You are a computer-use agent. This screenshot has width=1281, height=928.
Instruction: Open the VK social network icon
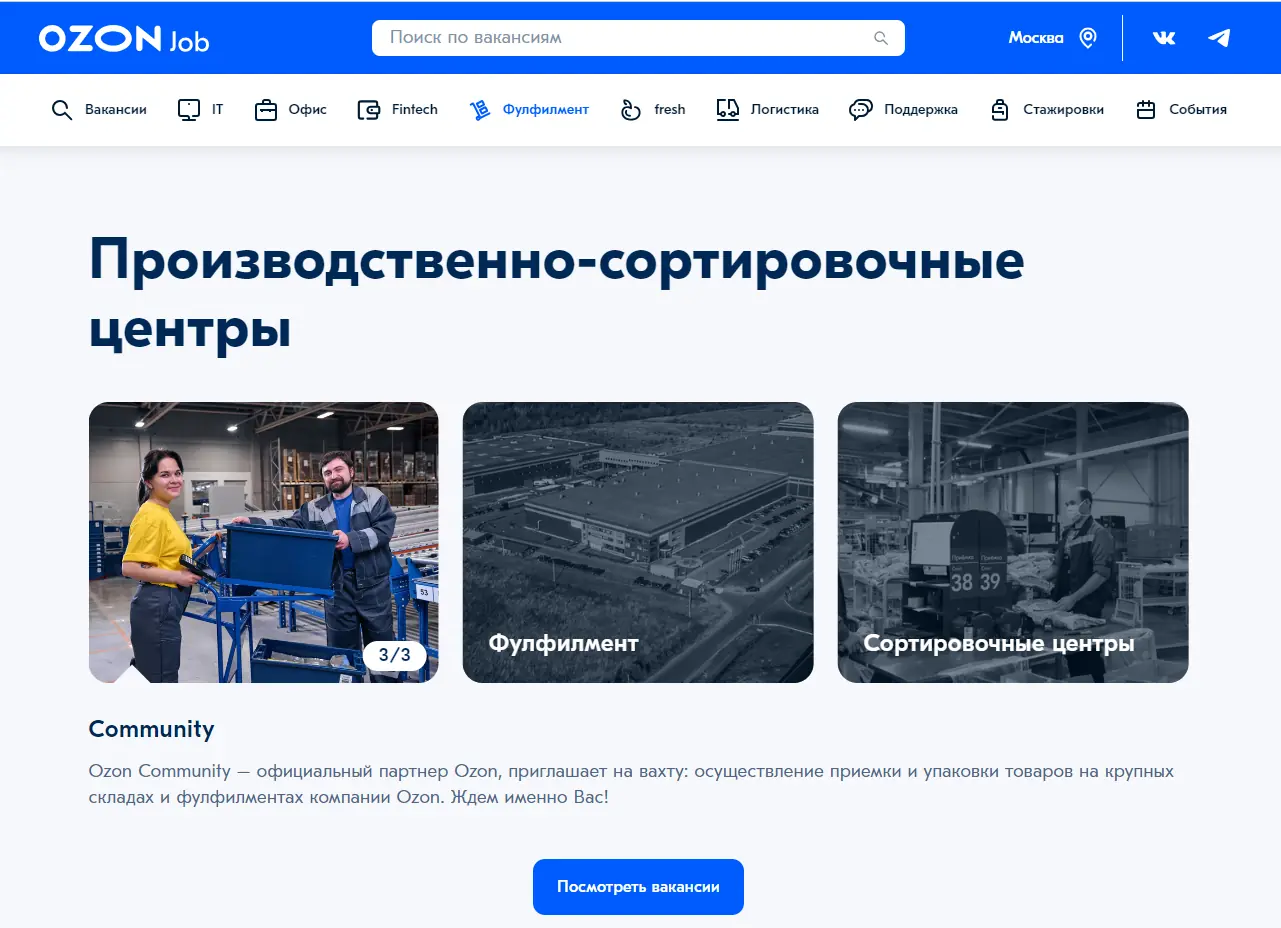click(1164, 38)
